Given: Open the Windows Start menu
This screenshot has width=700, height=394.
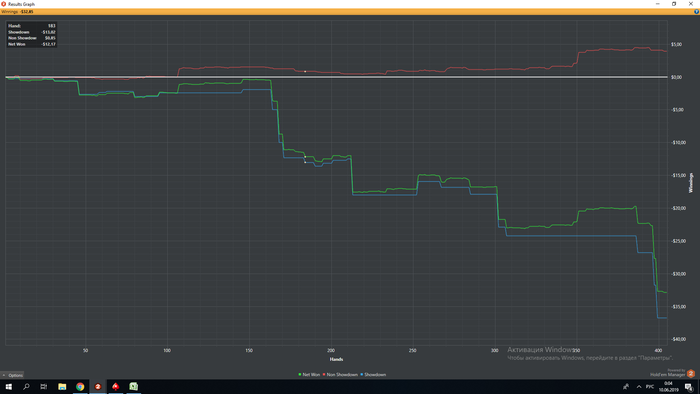Looking at the screenshot, I should click(x=8, y=387).
